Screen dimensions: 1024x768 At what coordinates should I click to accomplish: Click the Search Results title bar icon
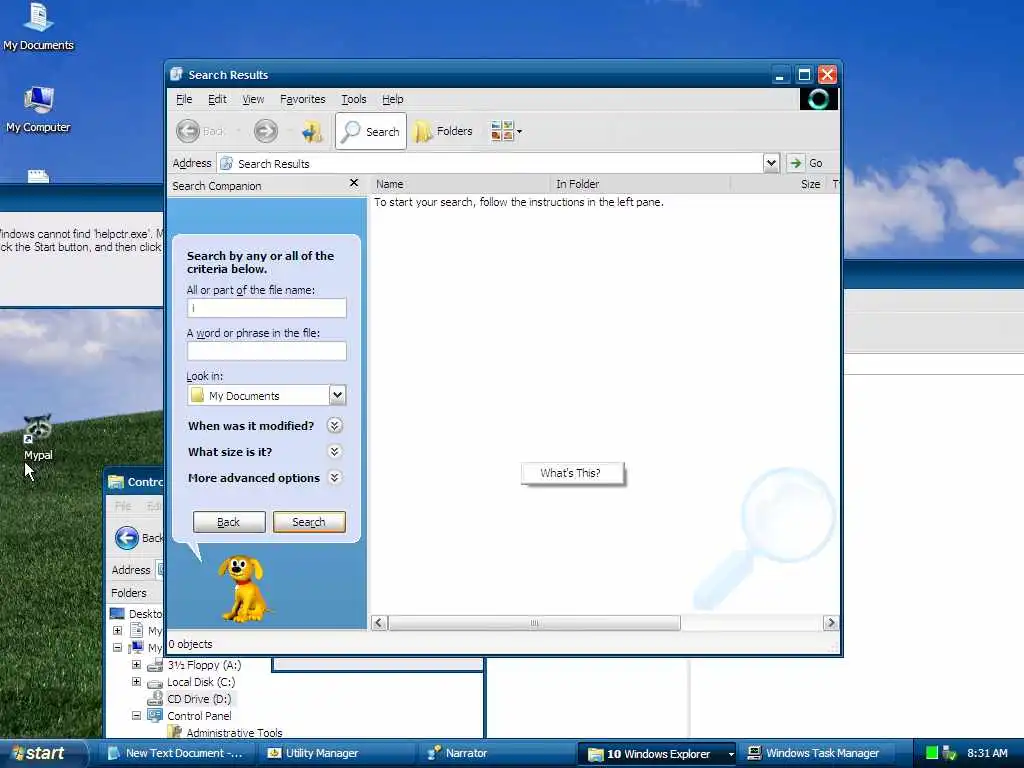coord(176,74)
